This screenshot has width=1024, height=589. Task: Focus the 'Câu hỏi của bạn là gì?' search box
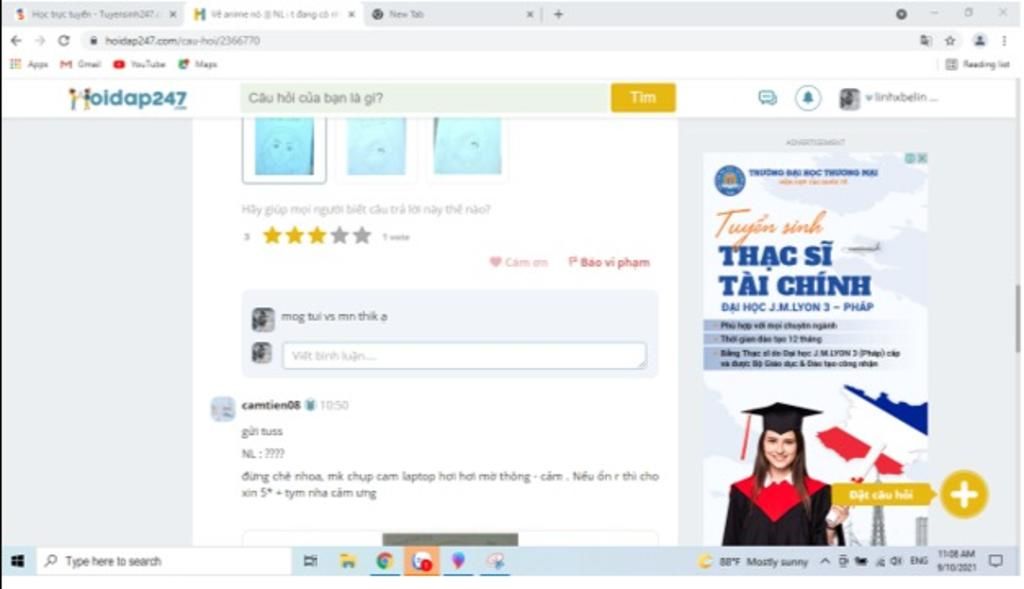425,98
